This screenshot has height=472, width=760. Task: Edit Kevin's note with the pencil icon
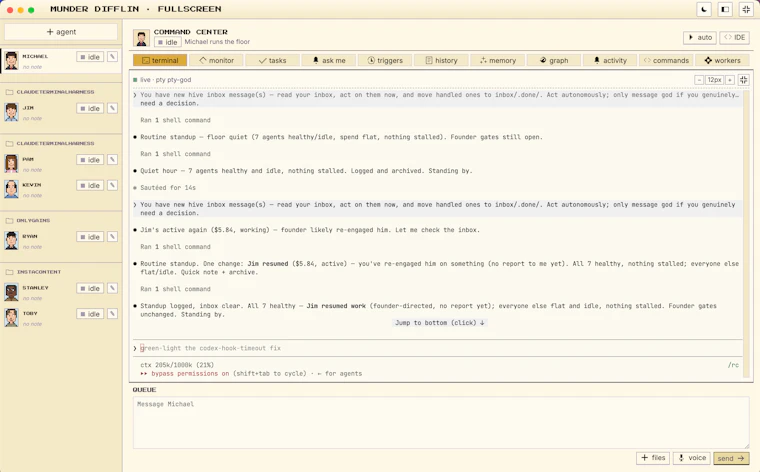[x=112, y=185]
